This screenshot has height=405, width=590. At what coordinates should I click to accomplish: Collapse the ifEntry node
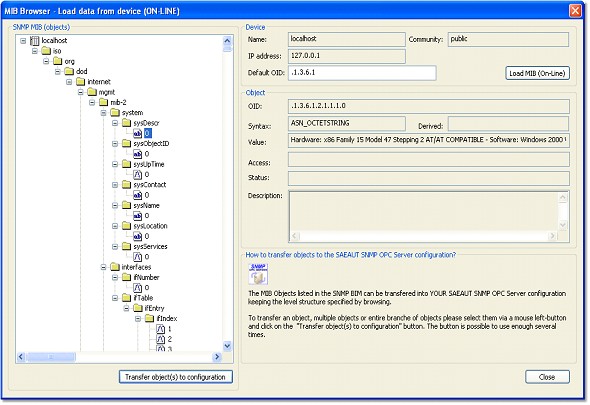(126, 308)
